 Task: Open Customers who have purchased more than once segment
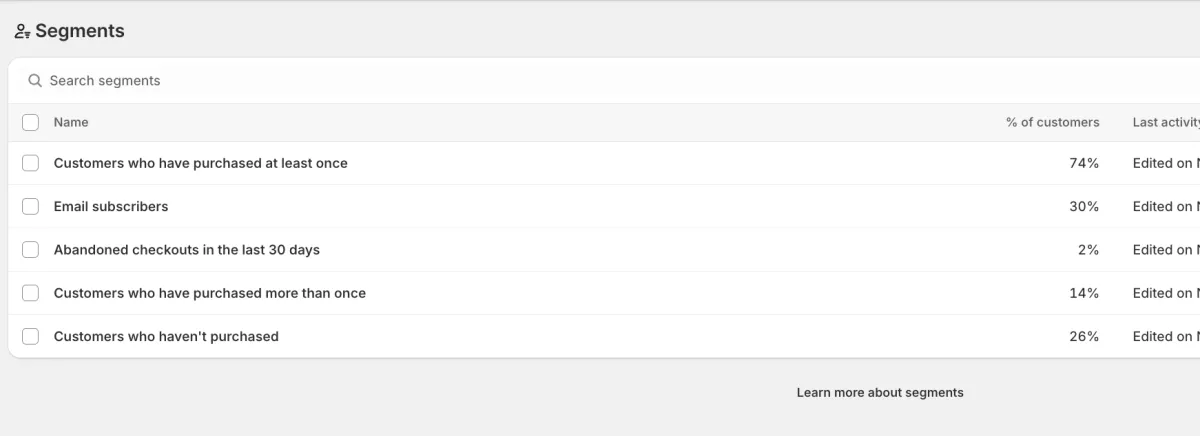click(x=209, y=293)
